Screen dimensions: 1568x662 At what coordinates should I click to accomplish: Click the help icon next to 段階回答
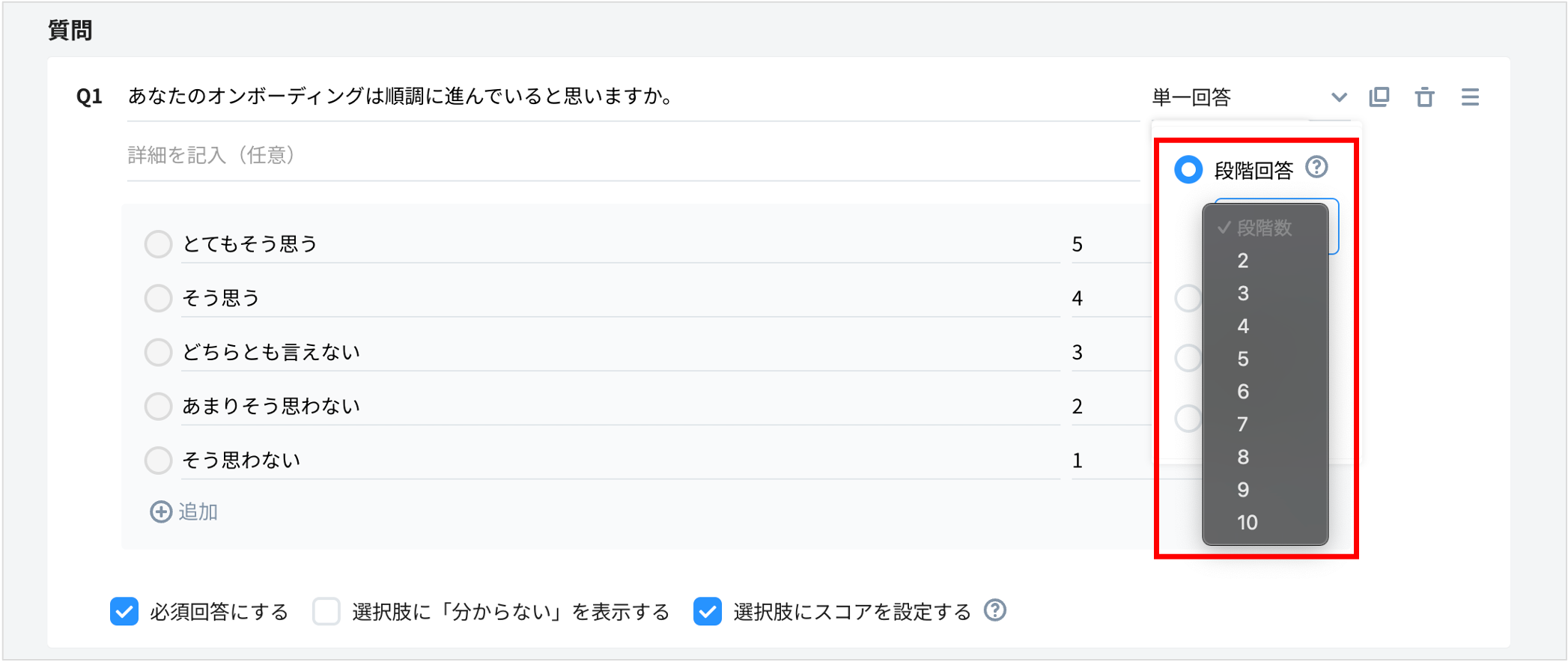[x=1317, y=168]
